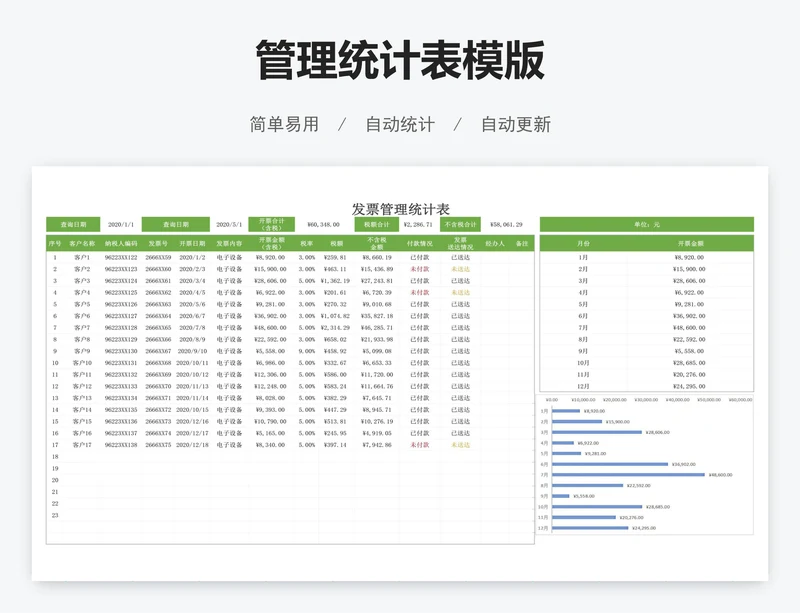Click the 9.00% tax rate cell
800x613 pixels.
307,351
